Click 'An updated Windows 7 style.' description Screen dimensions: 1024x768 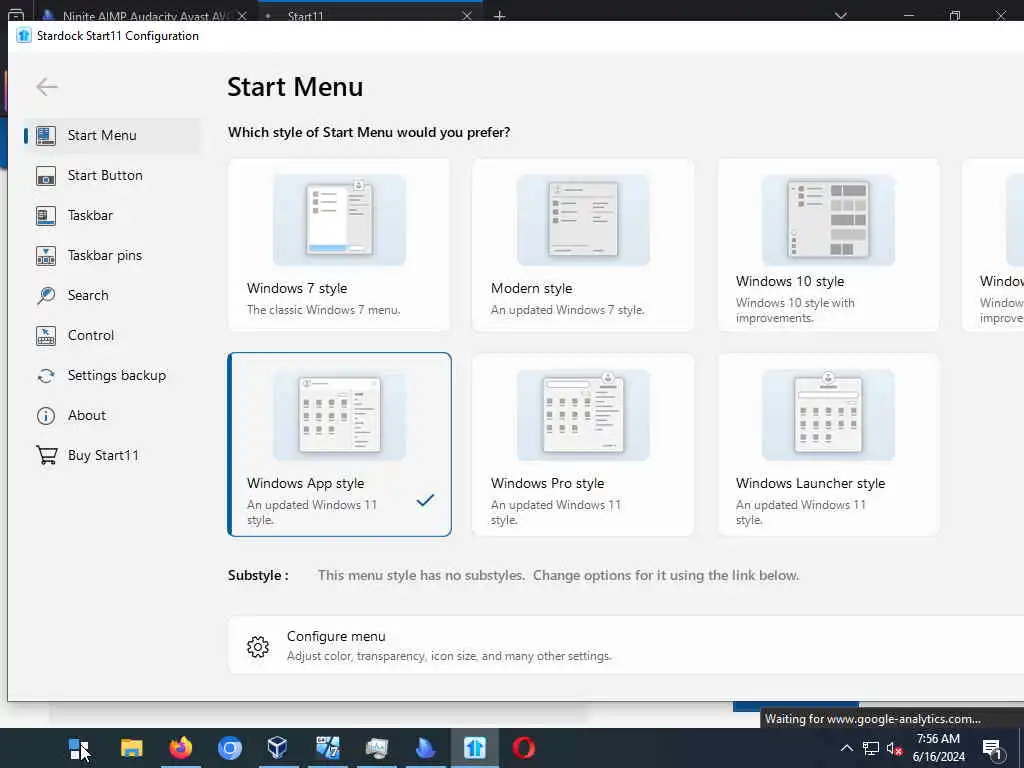pyautogui.click(x=568, y=310)
